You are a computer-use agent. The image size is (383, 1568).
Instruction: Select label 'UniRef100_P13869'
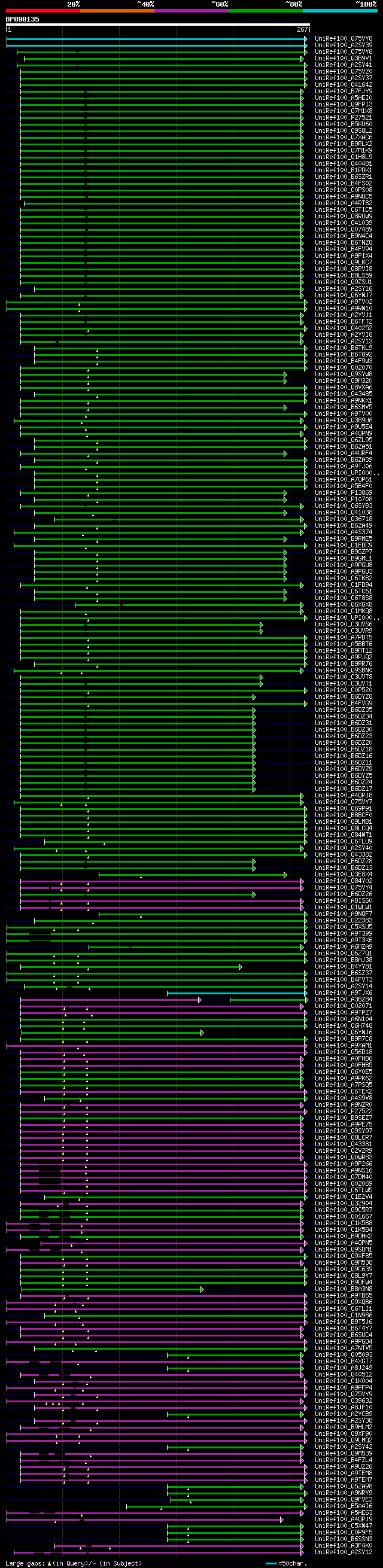click(x=344, y=493)
